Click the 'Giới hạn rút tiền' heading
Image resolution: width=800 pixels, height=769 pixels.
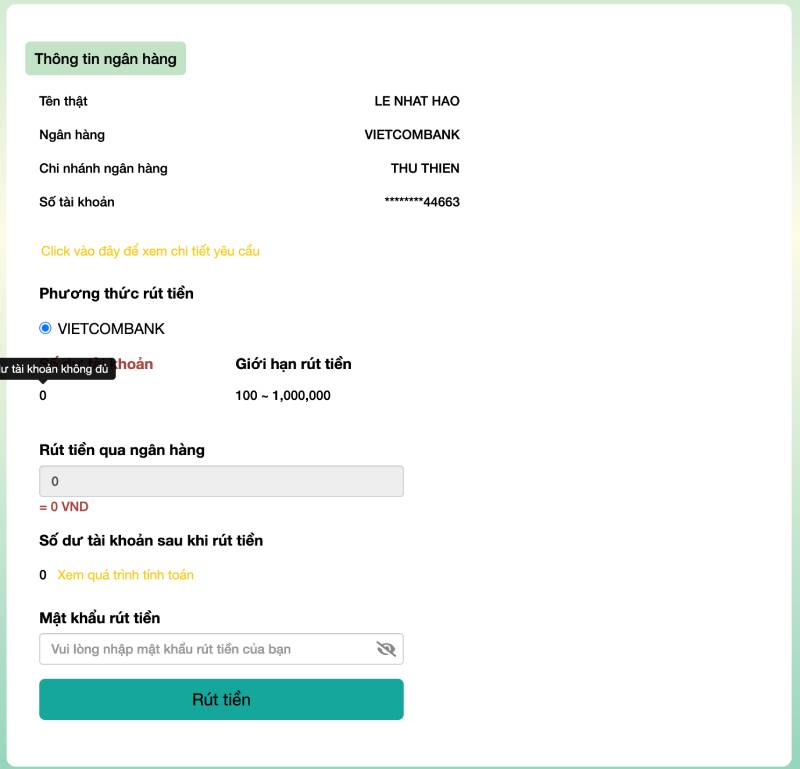tap(293, 364)
